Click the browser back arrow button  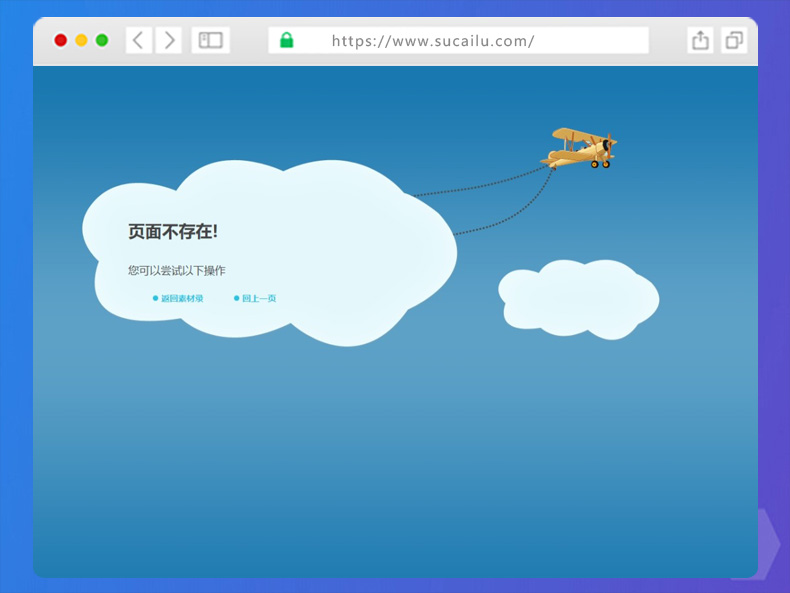pos(138,40)
